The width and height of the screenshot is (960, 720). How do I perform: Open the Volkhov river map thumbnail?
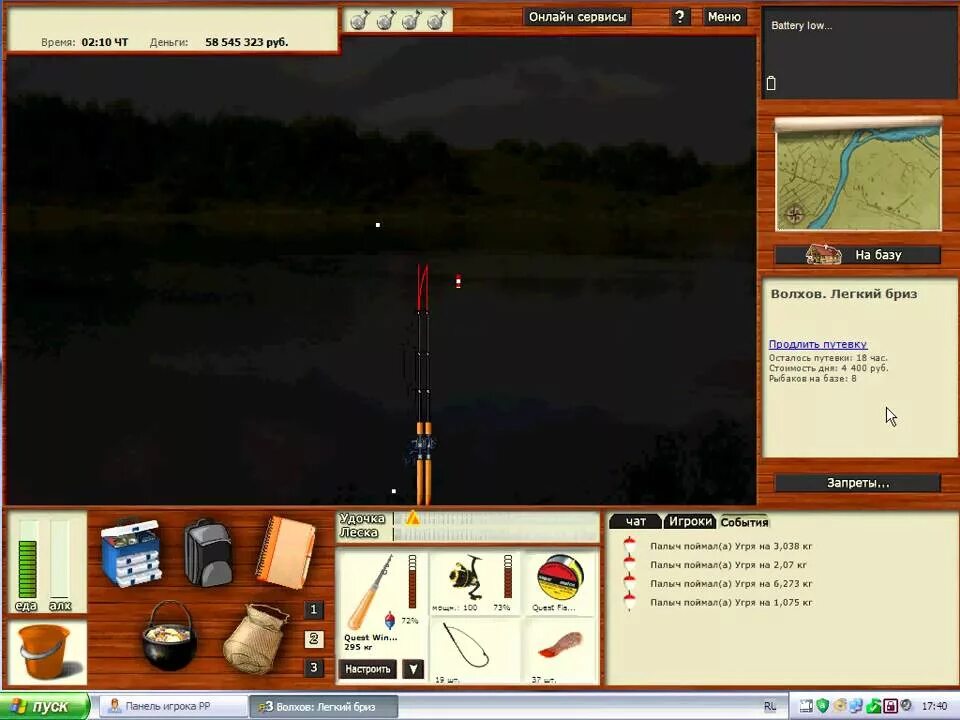click(x=858, y=174)
